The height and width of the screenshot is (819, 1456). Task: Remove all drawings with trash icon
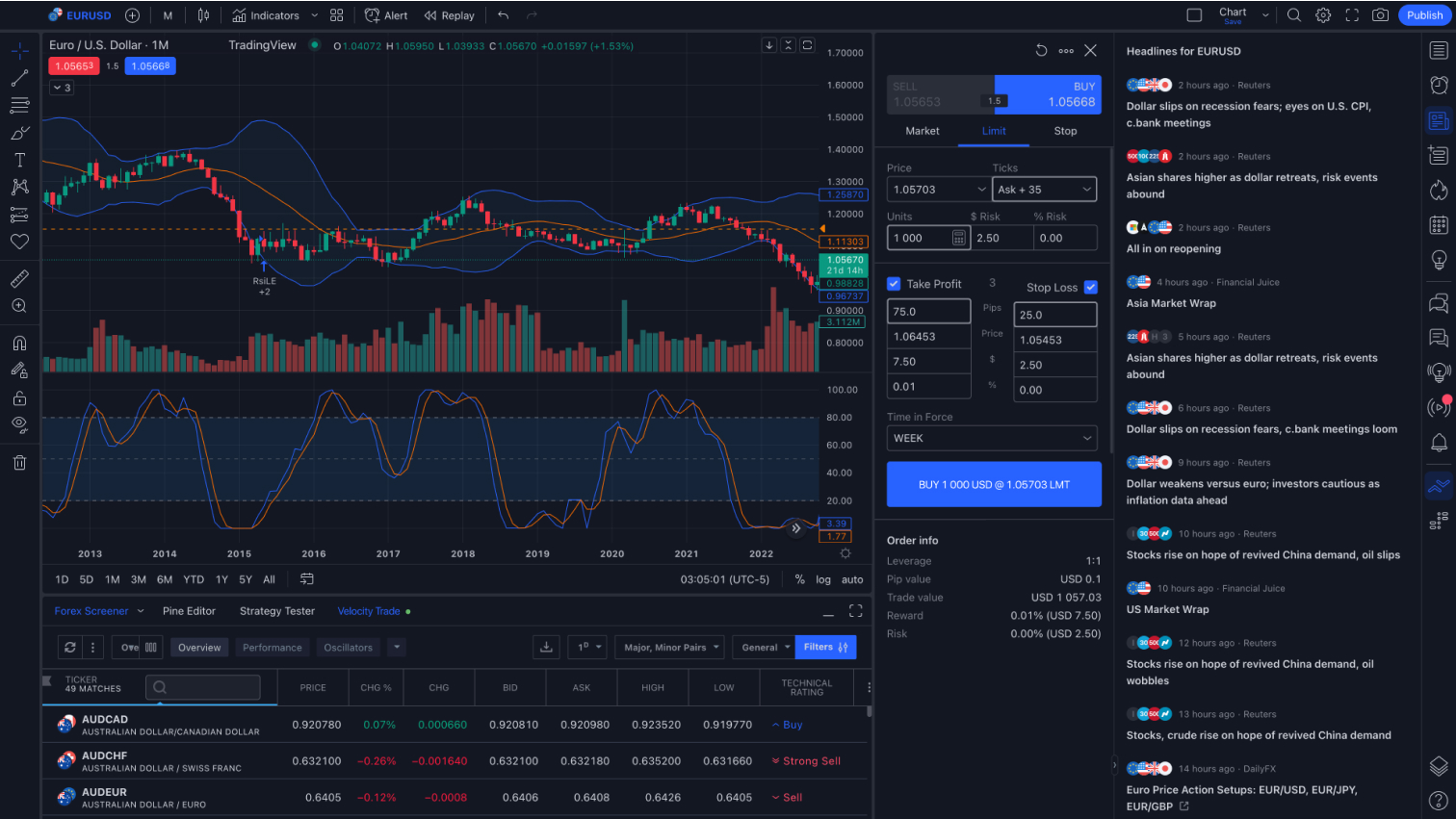(x=19, y=463)
